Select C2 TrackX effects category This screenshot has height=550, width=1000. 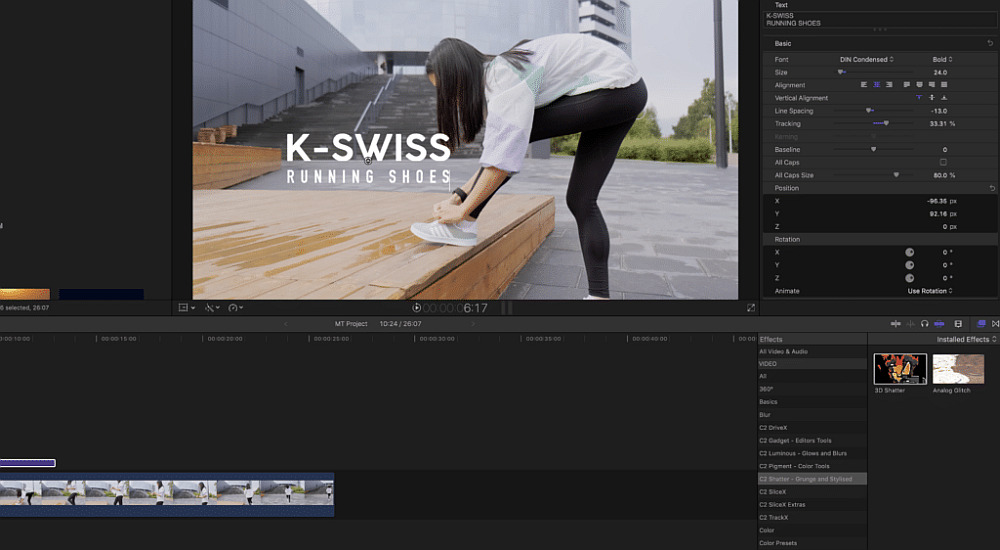pos(774,517)
